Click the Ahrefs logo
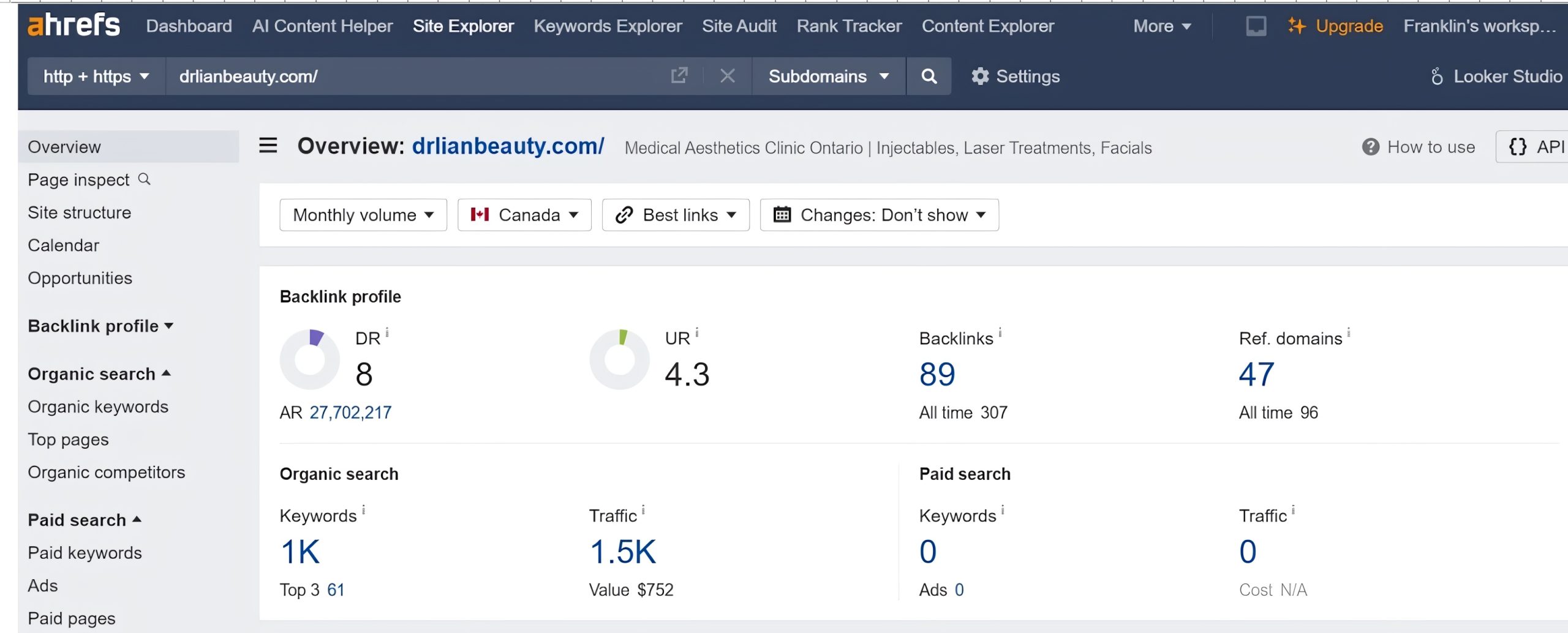Screen dimensions: 1568x633 pyautogui.click(x=73, y=25)
